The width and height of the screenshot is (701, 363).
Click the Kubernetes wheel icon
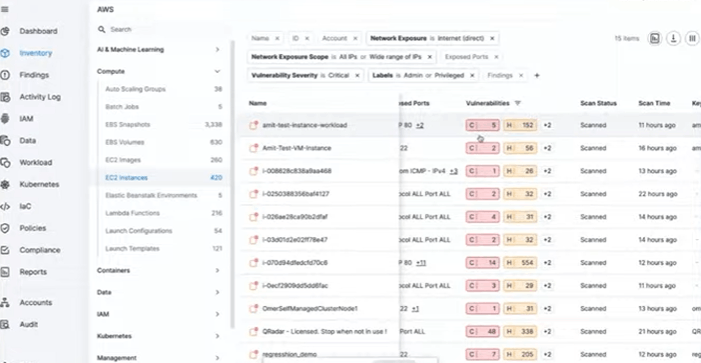(5, 185)
